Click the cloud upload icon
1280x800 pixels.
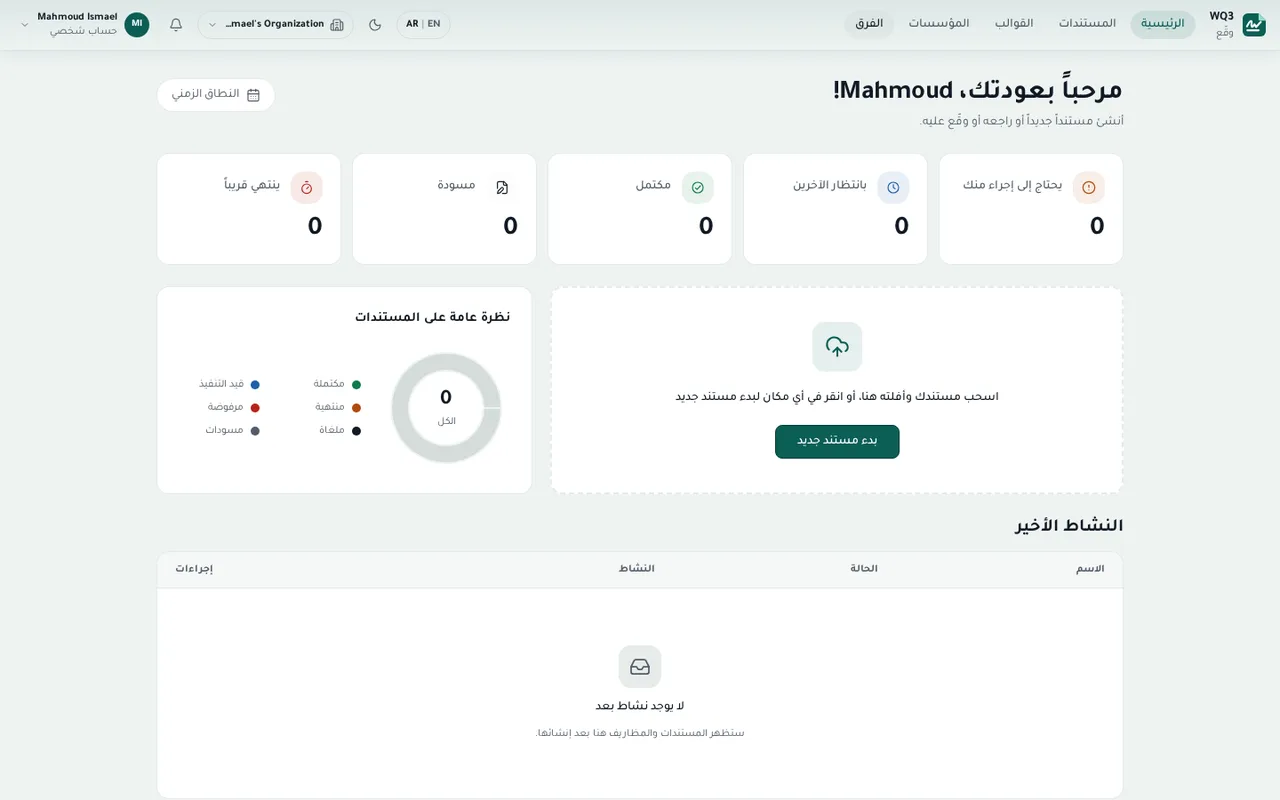[837, 347]
